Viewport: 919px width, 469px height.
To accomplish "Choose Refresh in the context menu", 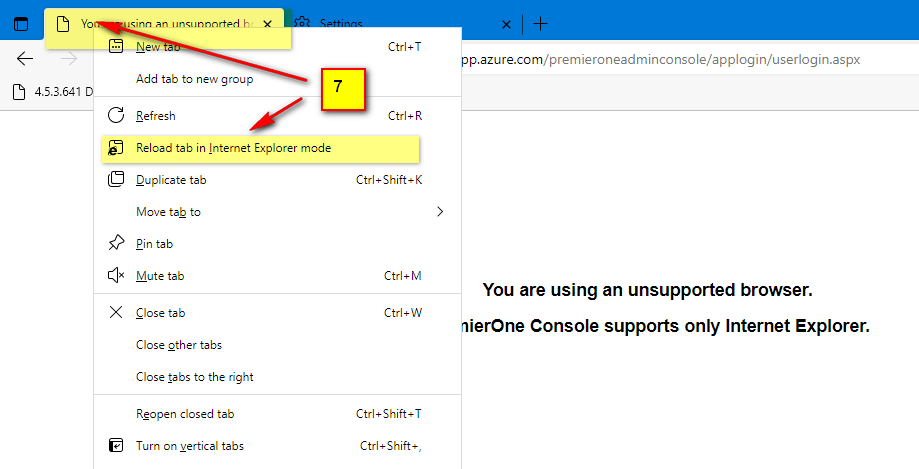I will pyautogui.click(x=278, y=115).
